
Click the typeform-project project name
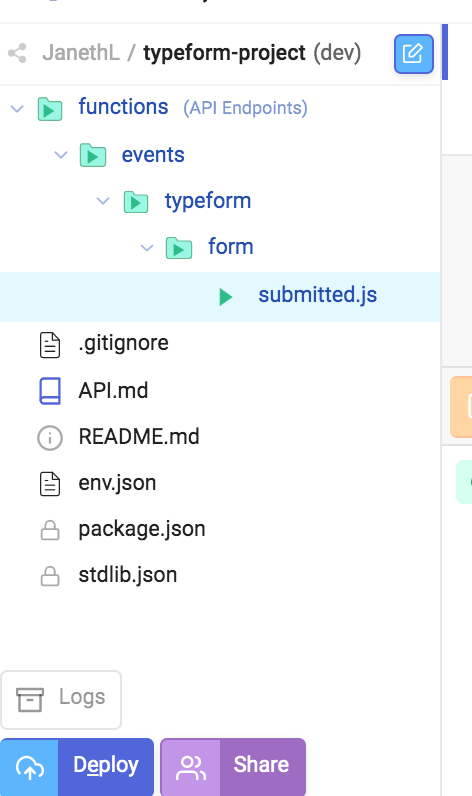point(224,54)
